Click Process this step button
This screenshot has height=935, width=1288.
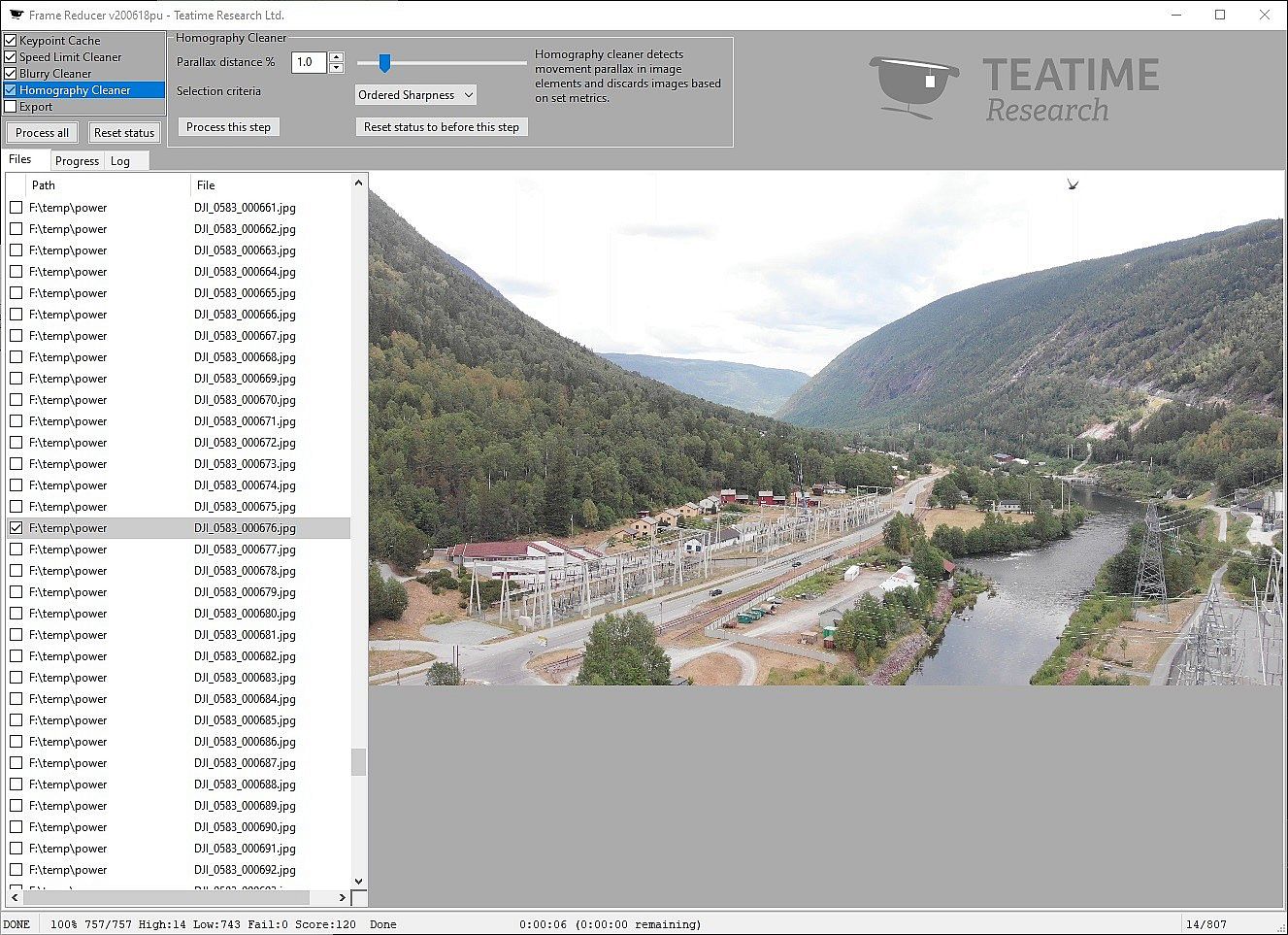(x=228, y=127)
